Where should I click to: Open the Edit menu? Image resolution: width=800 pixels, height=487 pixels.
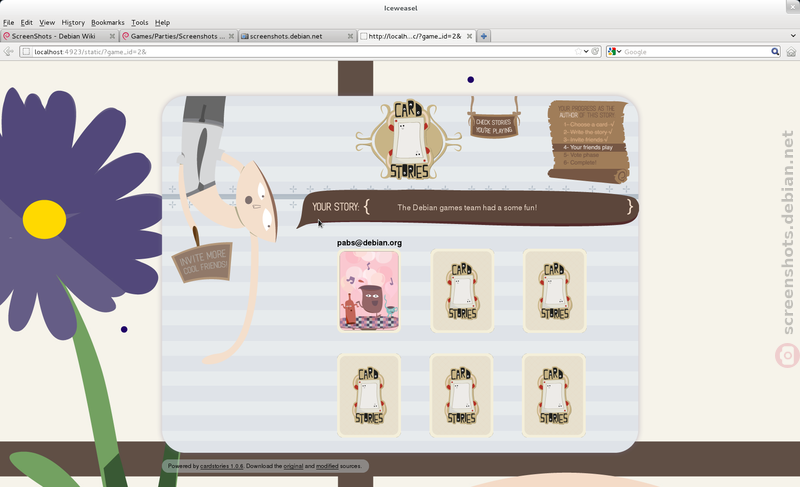coord(27,22)
